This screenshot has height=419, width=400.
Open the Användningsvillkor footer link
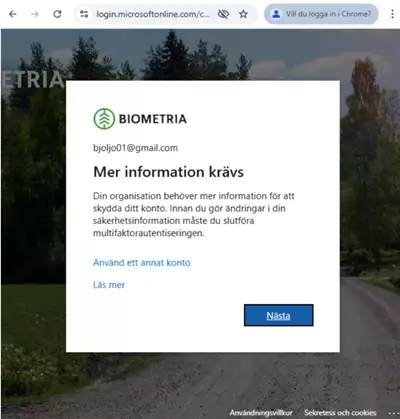point(261,413)
